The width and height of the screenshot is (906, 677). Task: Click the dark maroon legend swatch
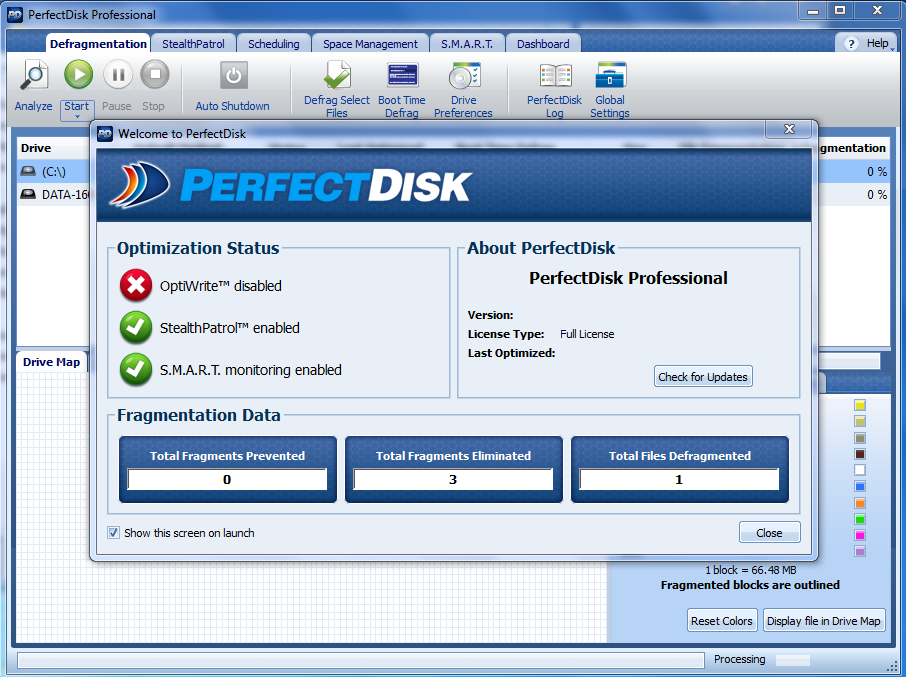pos(860,454)
